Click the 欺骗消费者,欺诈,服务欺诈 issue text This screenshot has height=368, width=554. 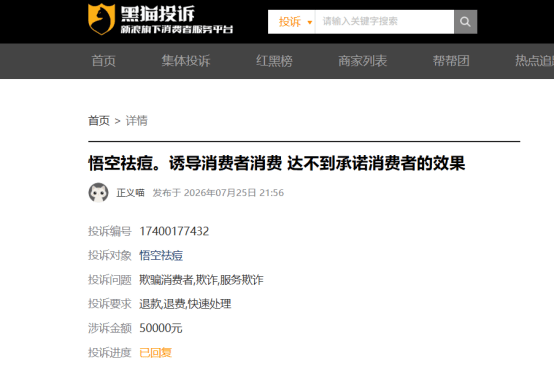(201, 280)
